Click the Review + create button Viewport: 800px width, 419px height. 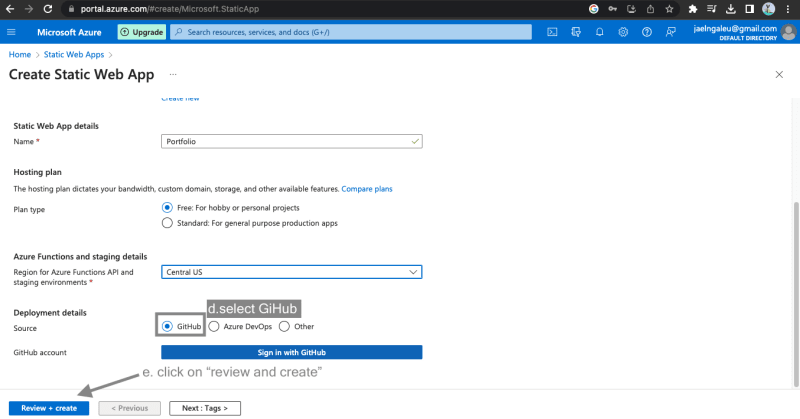(49, 408)
